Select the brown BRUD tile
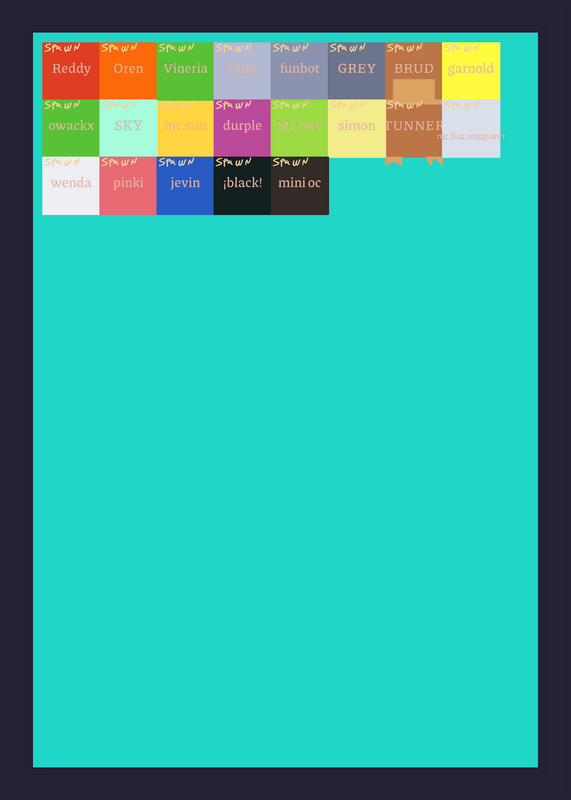 coord(414,71)
